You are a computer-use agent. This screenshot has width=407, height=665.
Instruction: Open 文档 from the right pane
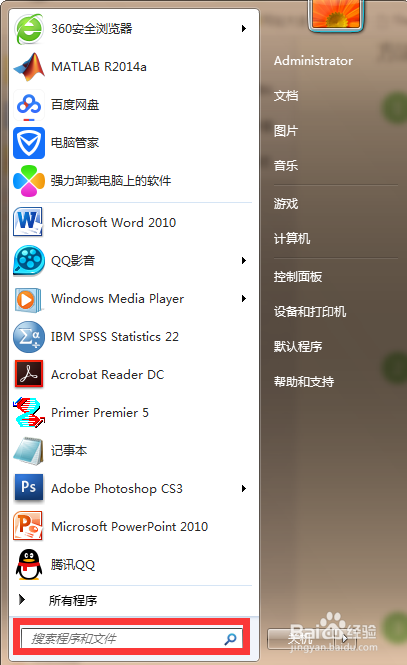pos(286,96)
